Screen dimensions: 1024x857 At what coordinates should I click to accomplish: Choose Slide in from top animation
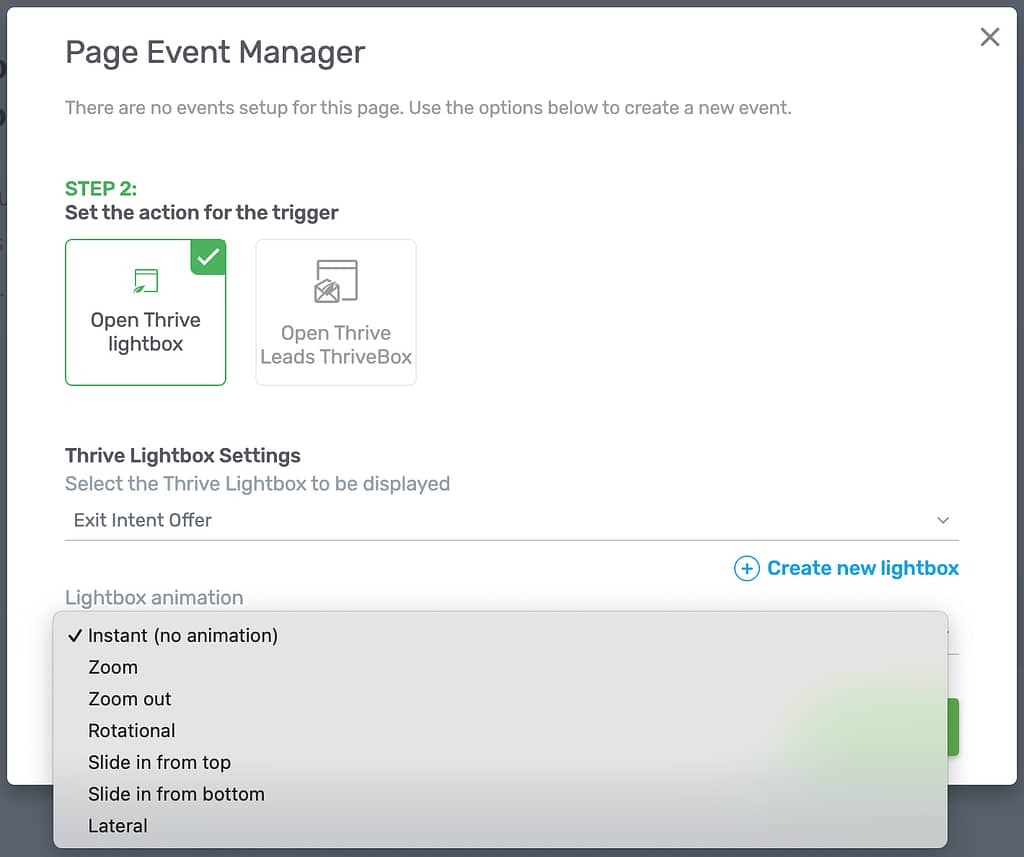[x=500, y=762]
